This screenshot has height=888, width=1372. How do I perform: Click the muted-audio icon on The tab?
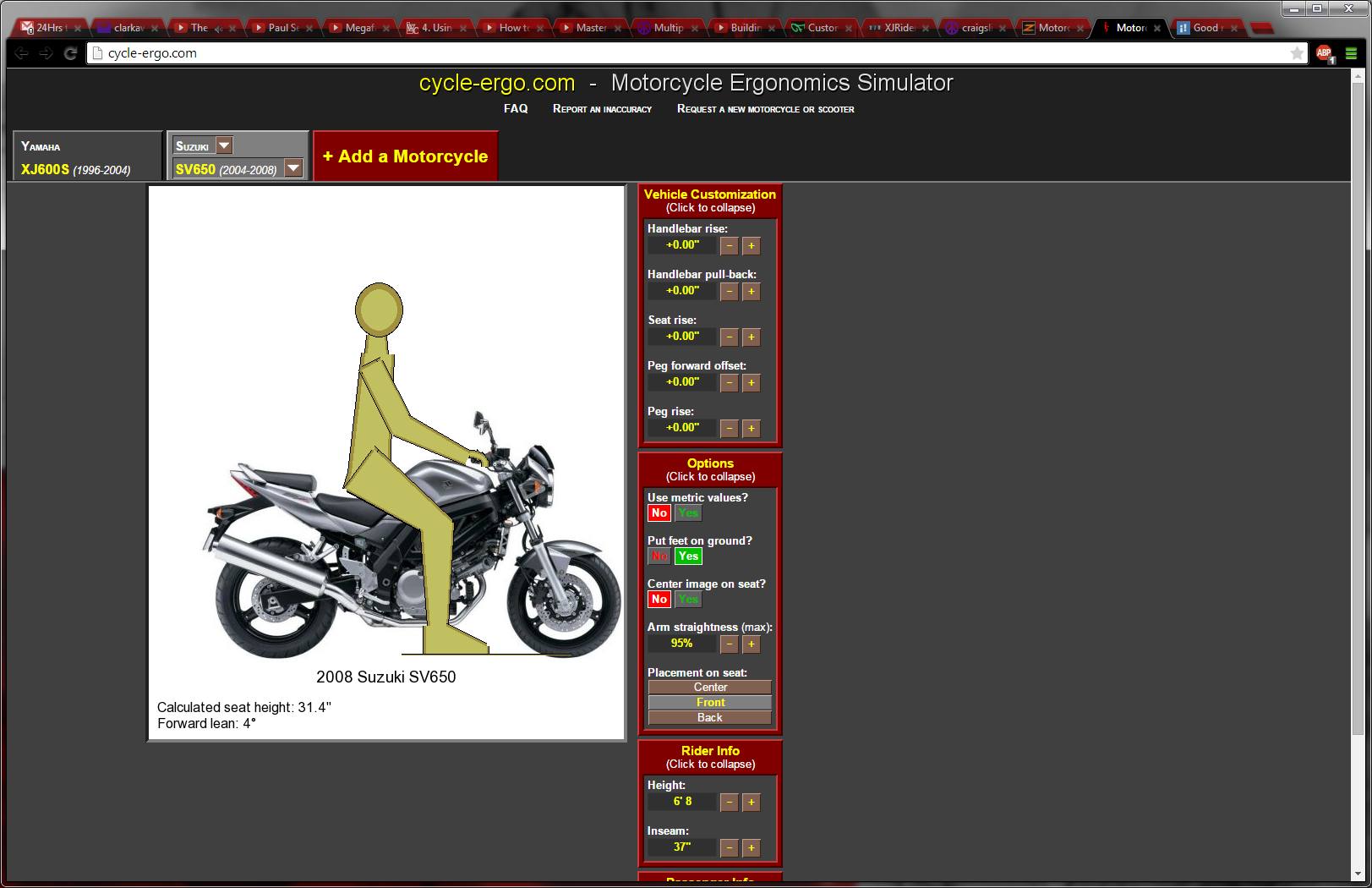pos(218,29)
